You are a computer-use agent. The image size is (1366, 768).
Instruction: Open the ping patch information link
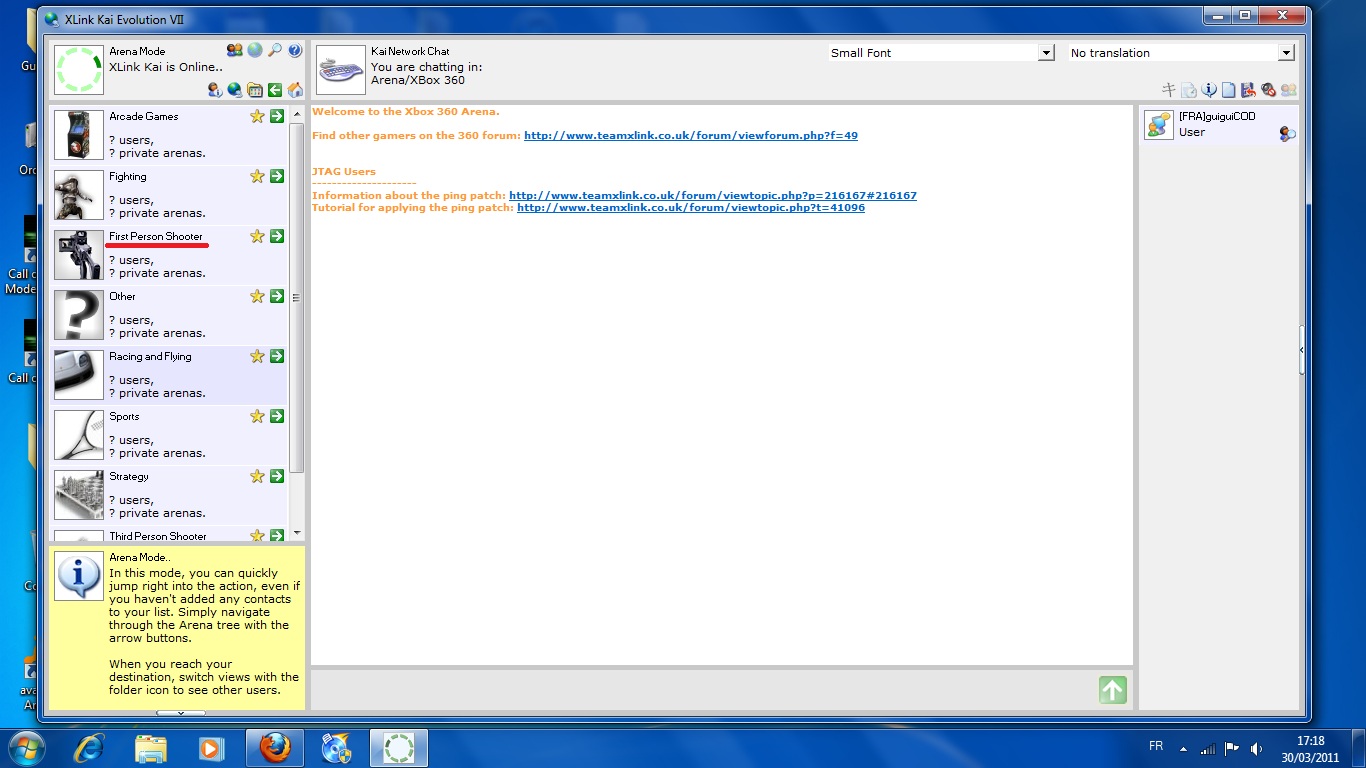pyautogui.click(x=713, y=196)
